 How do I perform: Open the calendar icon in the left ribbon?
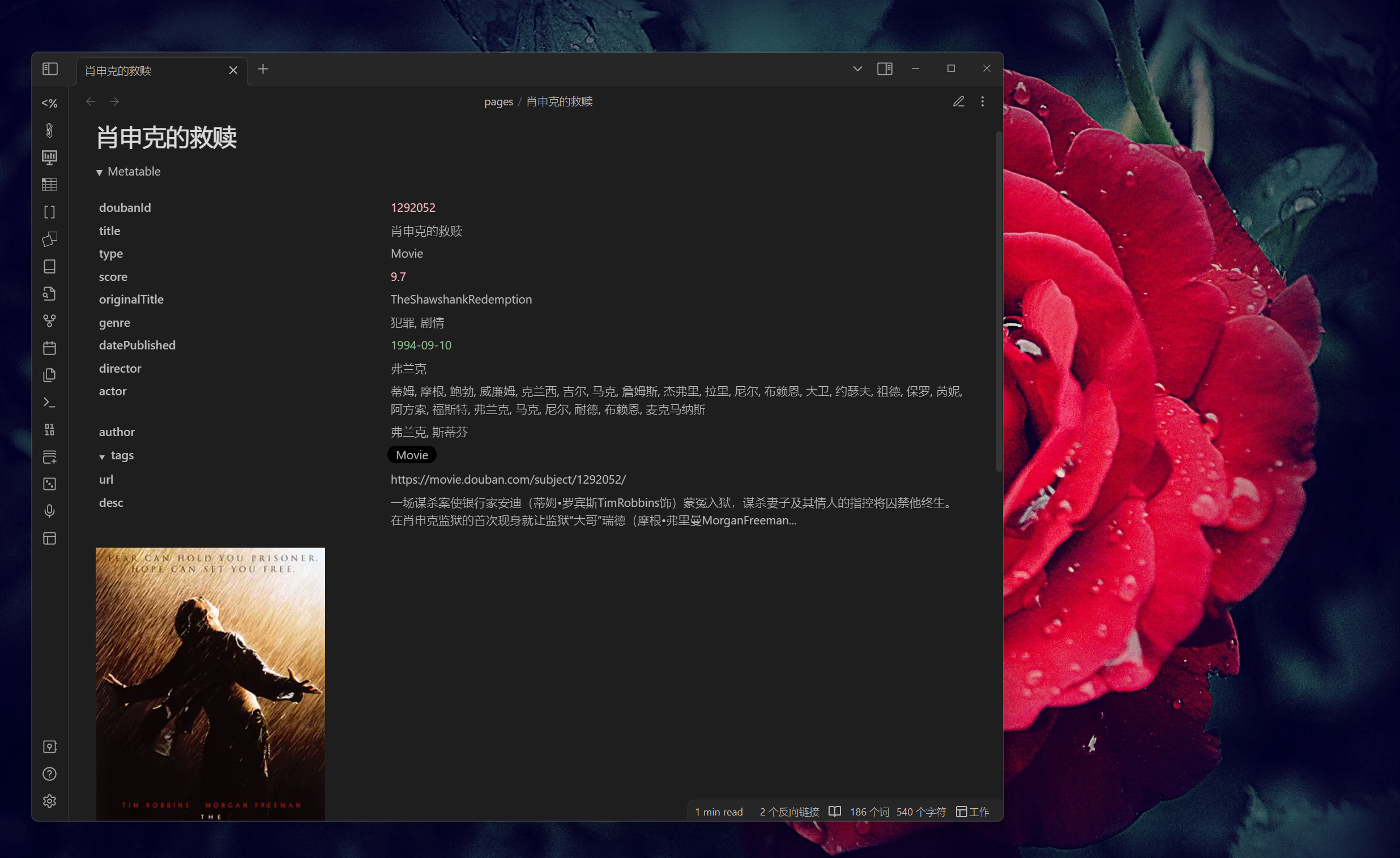click(49, 348)
